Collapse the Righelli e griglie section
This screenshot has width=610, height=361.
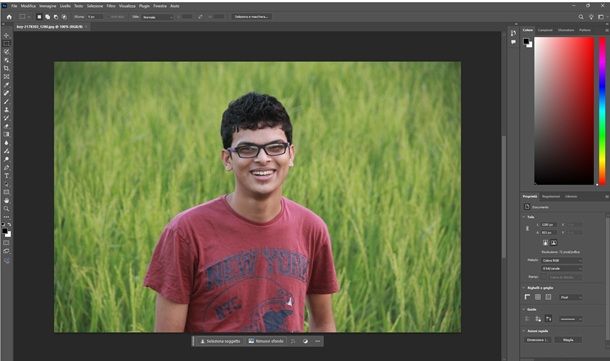coord(524,288)
